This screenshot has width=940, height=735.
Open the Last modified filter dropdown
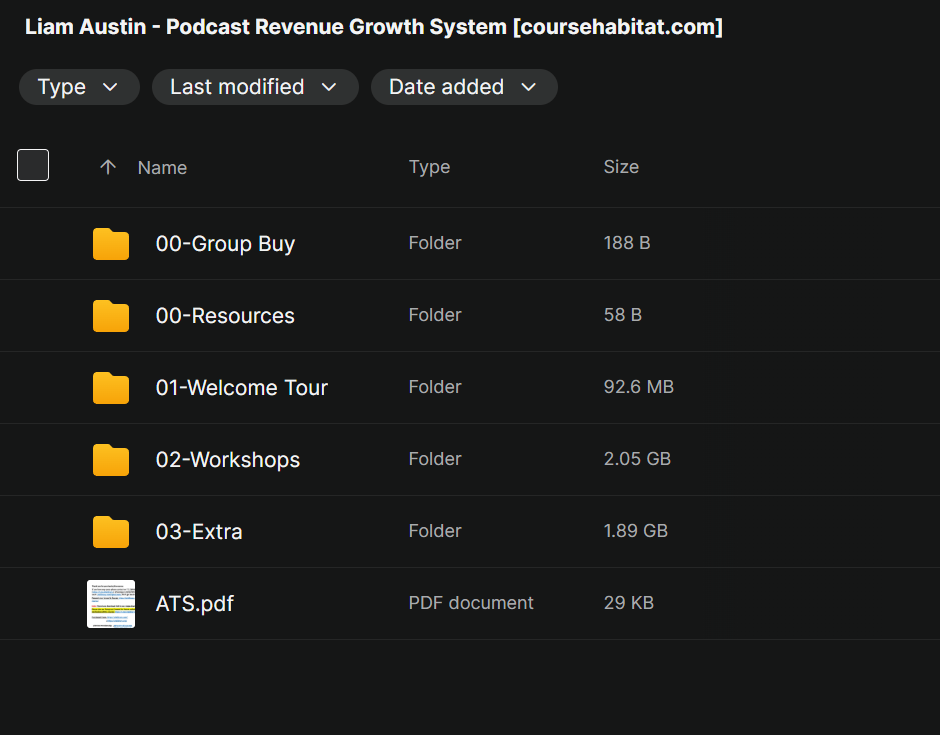[x=255, y=87]
